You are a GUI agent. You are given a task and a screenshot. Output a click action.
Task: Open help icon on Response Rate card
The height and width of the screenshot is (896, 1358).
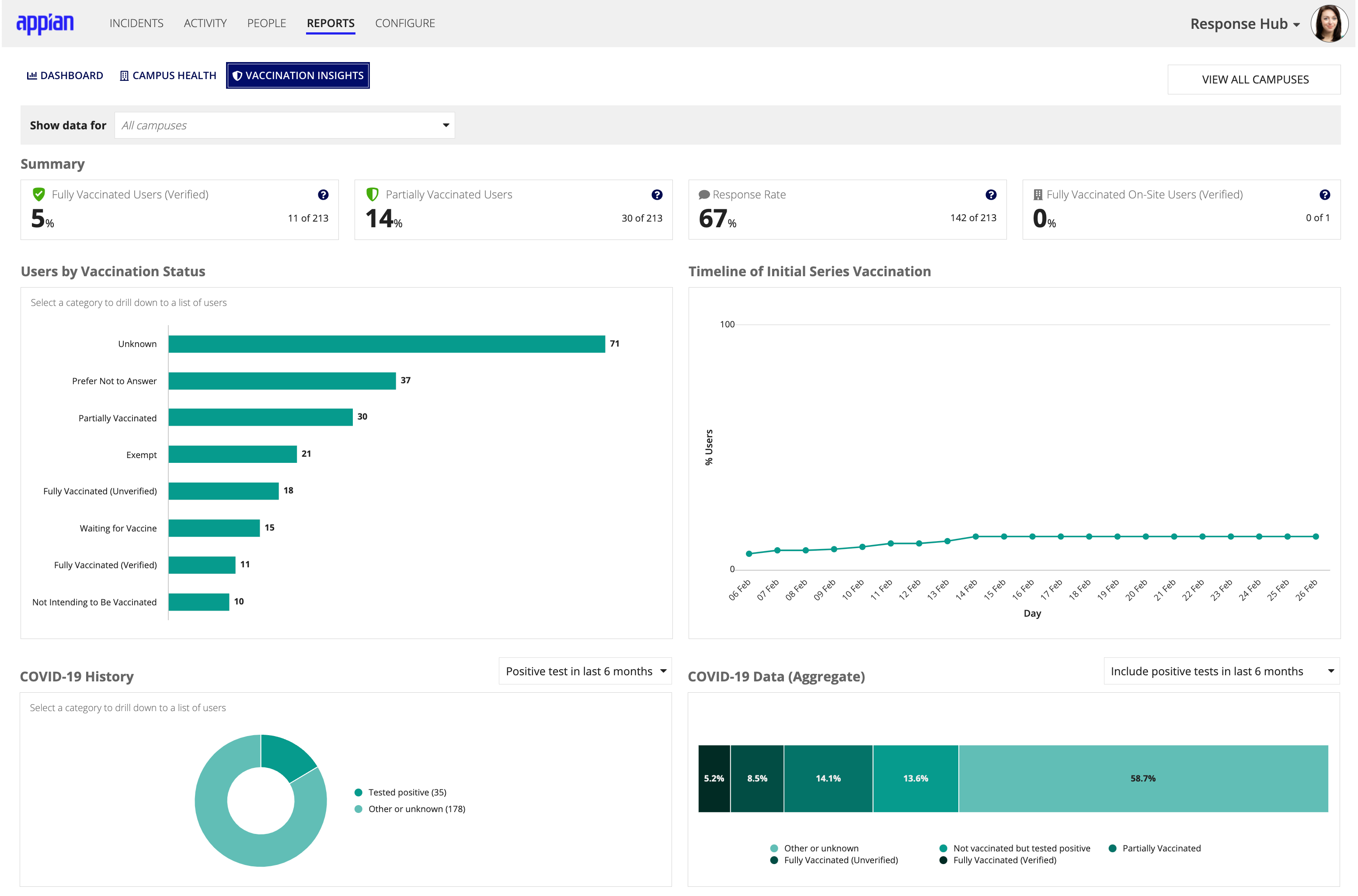click(x=990, y=195)
